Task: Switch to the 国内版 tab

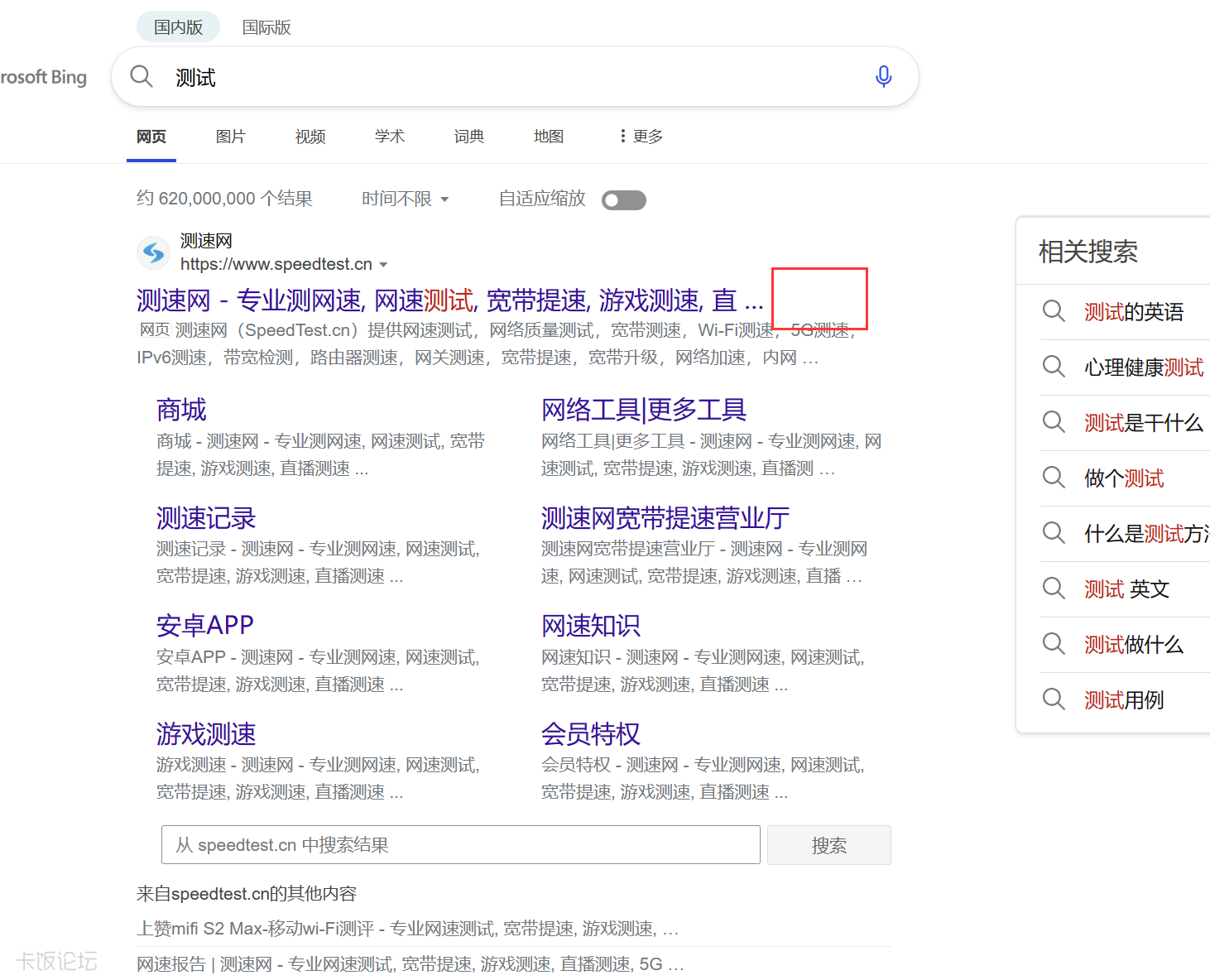Action: 178,27
